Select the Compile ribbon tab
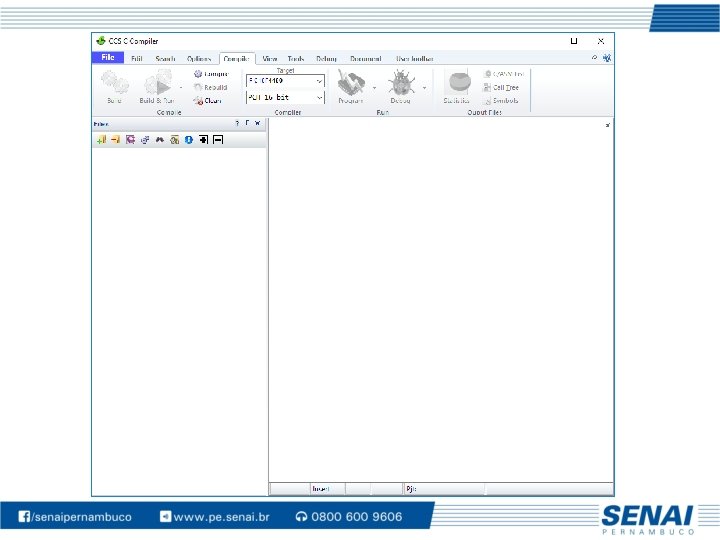This screenshot has width=720, height=540. [x=237, y=59]
